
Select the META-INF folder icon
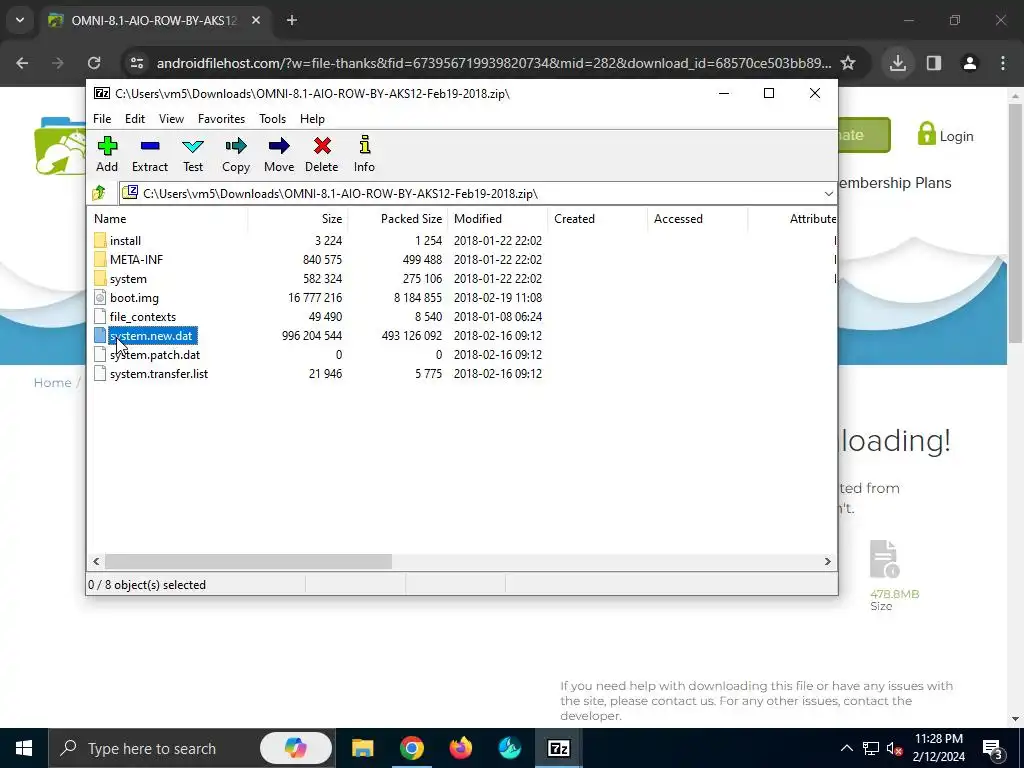tap(100, 259)
